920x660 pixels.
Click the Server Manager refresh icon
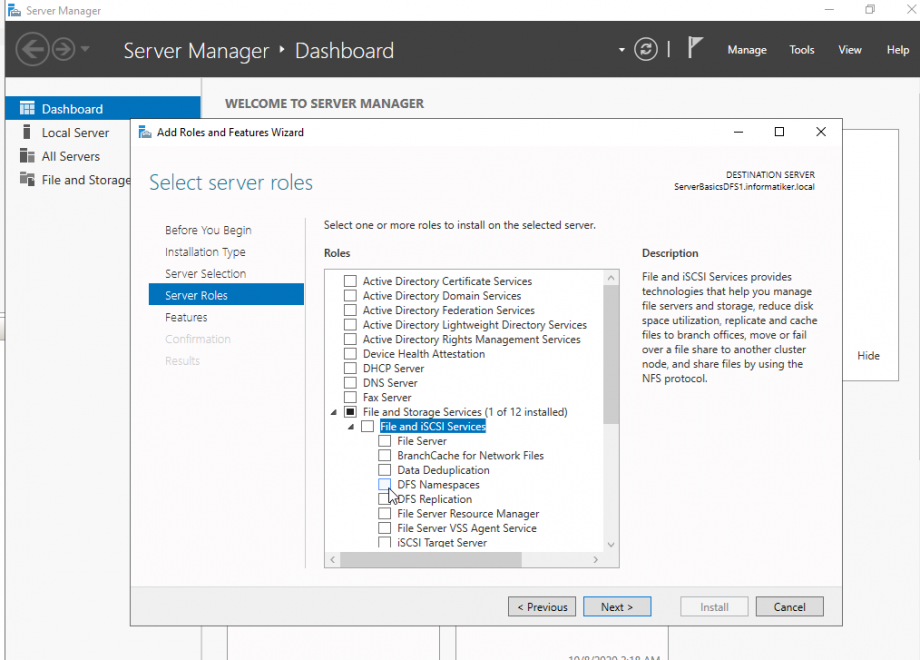click(646, 49)
